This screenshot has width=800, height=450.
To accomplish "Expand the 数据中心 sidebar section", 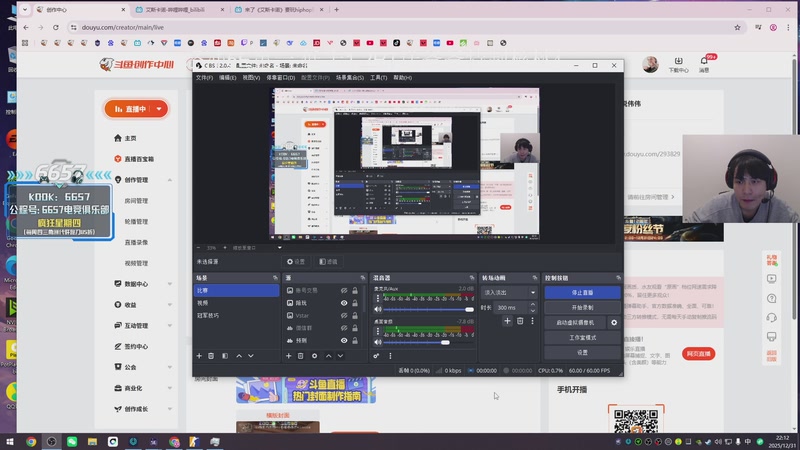I will (170, 284).
